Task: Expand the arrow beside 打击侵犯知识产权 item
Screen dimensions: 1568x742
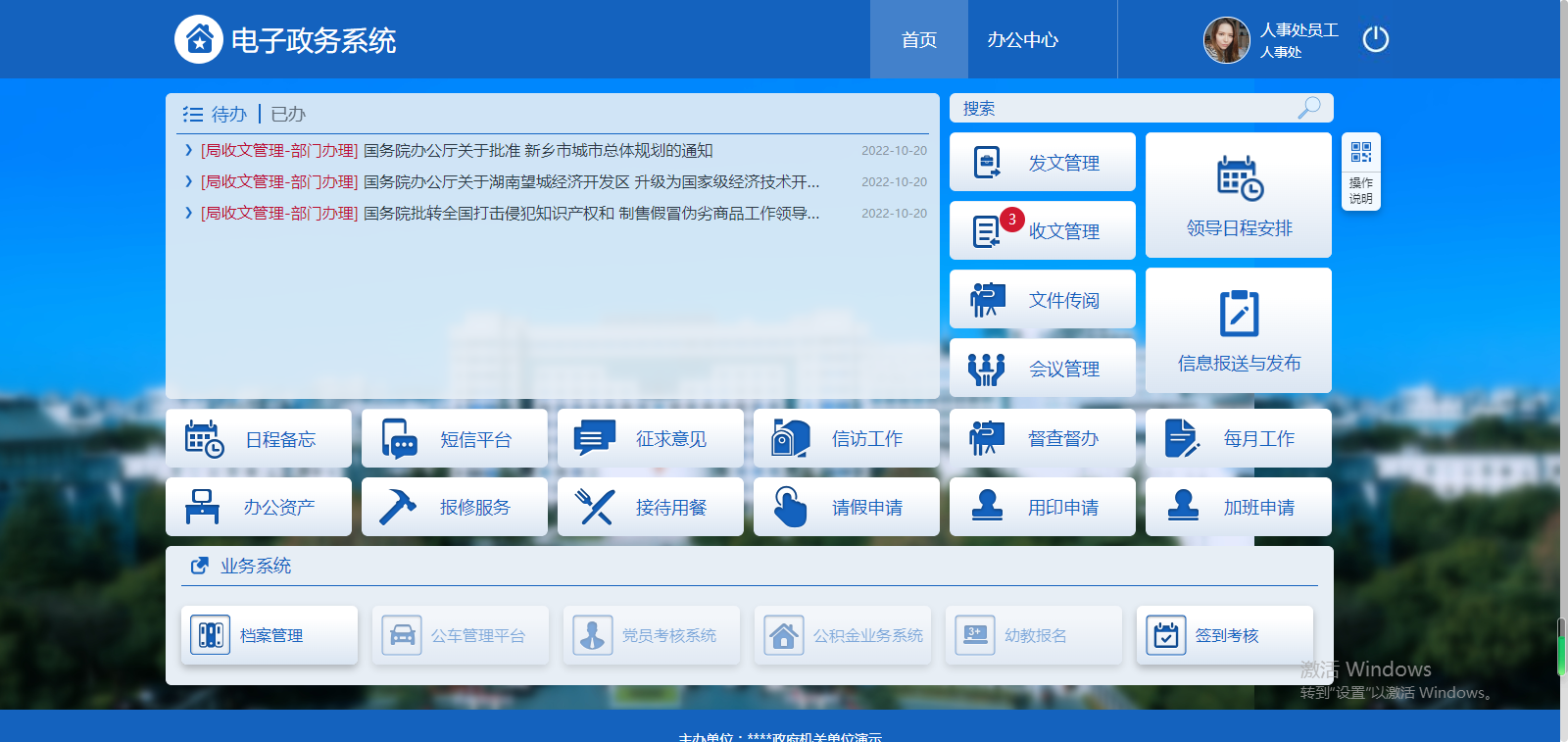Action: [x=188, y=213]
